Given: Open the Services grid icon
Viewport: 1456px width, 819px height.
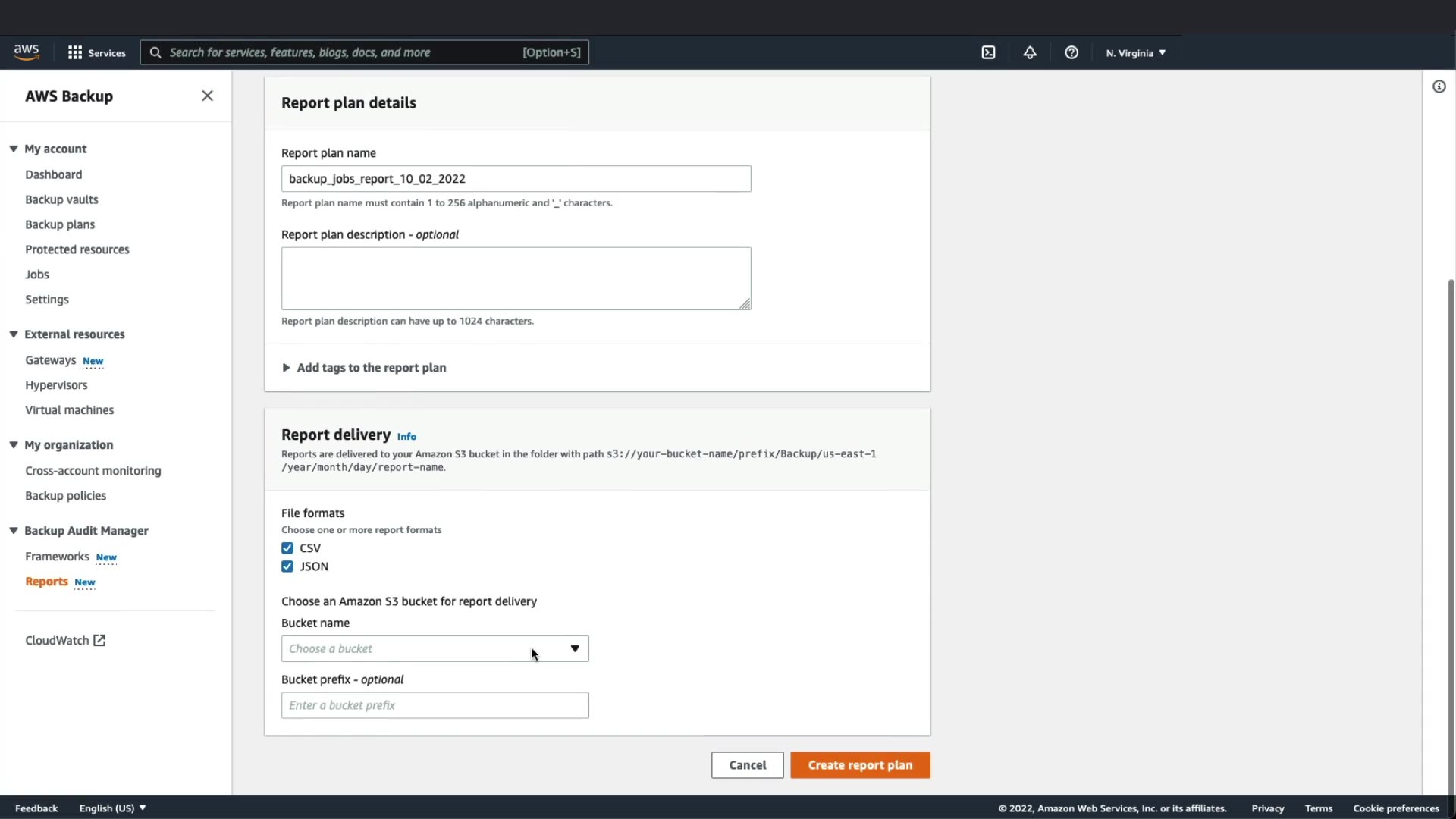Looking at the screenshot, I should pyautogui.click(x=75, y=52).
